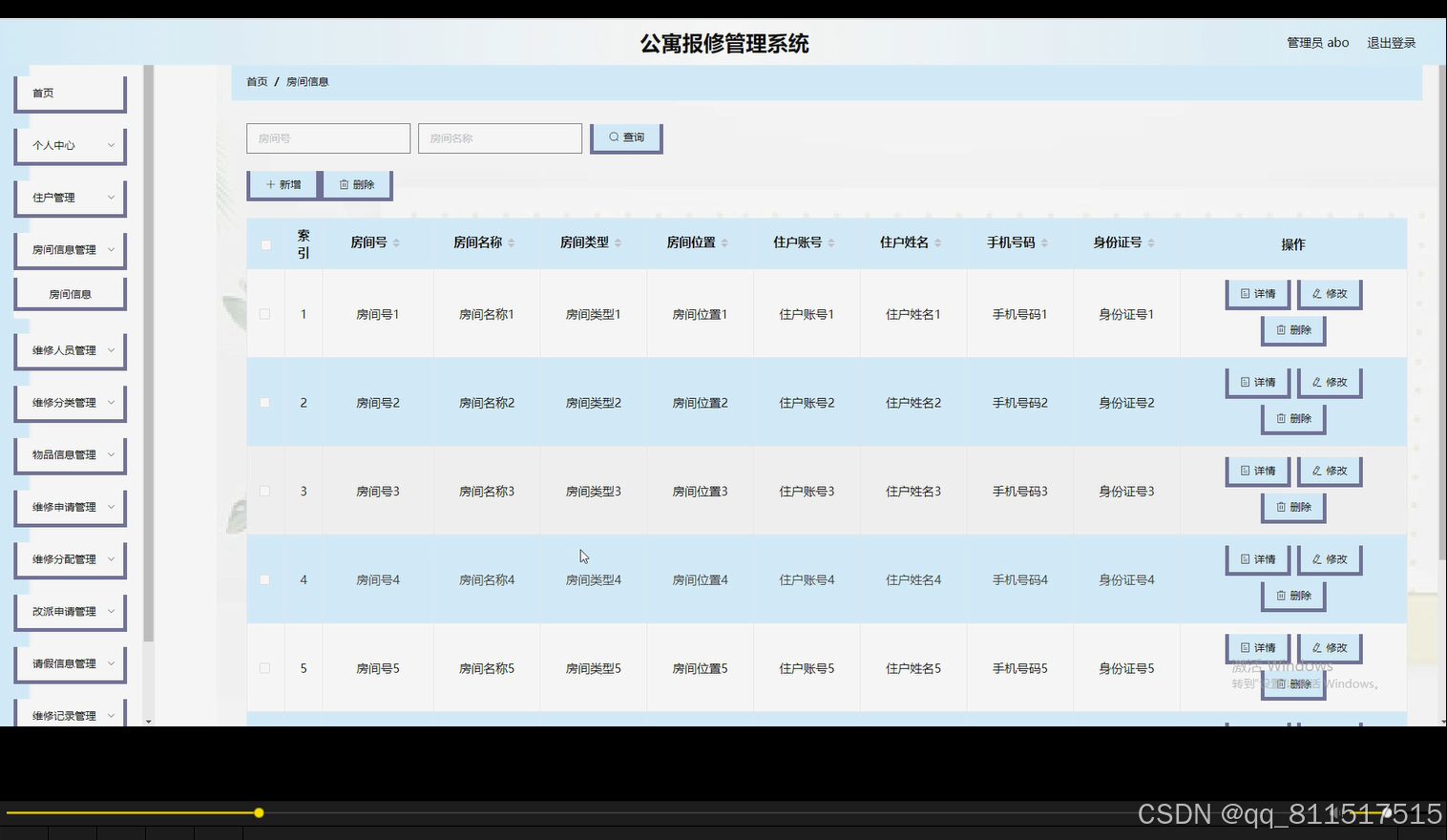
Task: Check the checkbox for row 1
Action: [265, 314]
